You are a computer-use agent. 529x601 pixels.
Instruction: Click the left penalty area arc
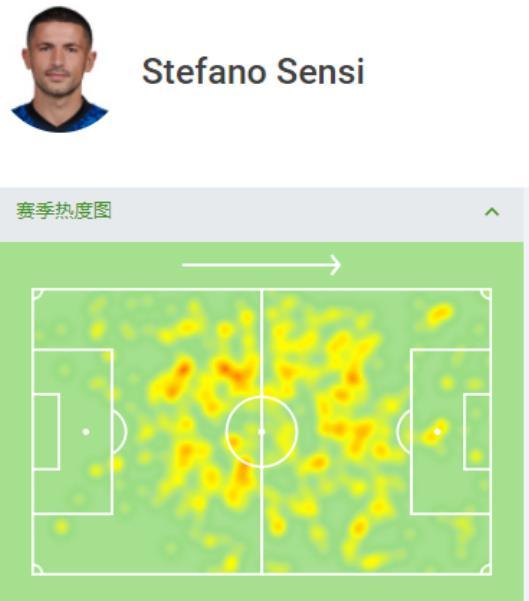pos(120,432)
